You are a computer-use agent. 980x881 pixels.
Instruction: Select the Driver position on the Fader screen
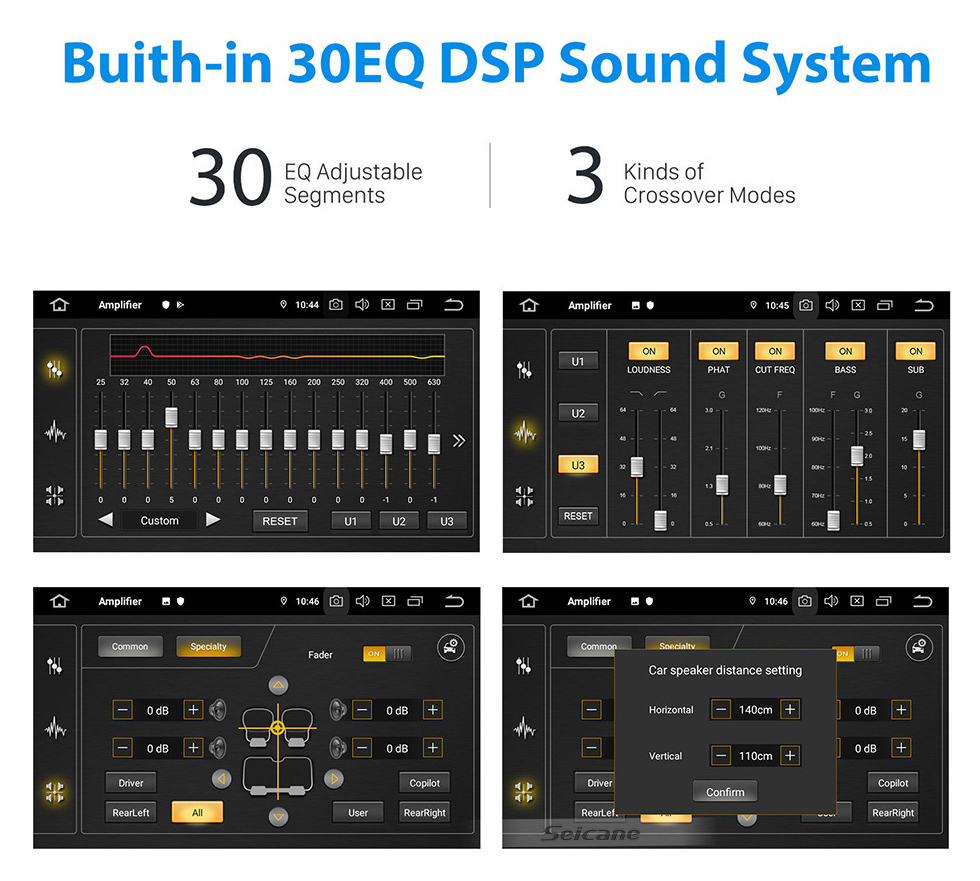131,783
